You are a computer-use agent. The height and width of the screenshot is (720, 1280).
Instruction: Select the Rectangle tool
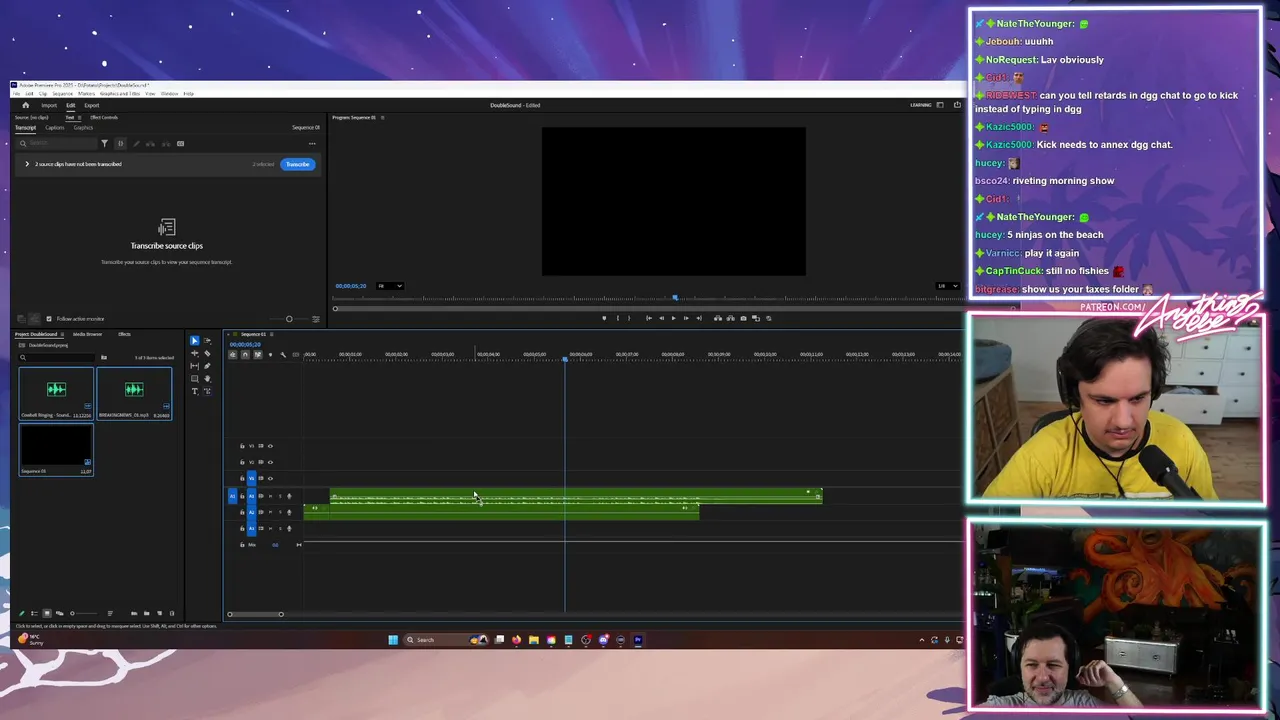(x=195, y=379)
